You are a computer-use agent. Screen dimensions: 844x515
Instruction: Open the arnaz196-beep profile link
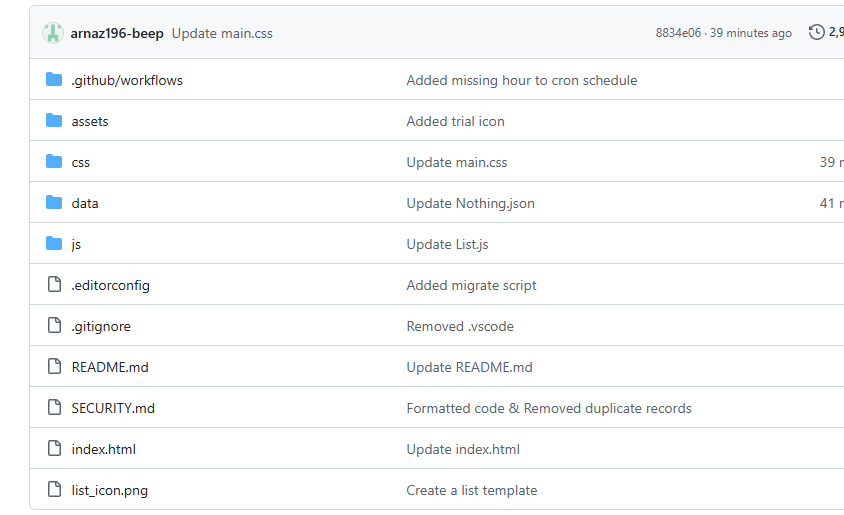[x=116, y=33]
